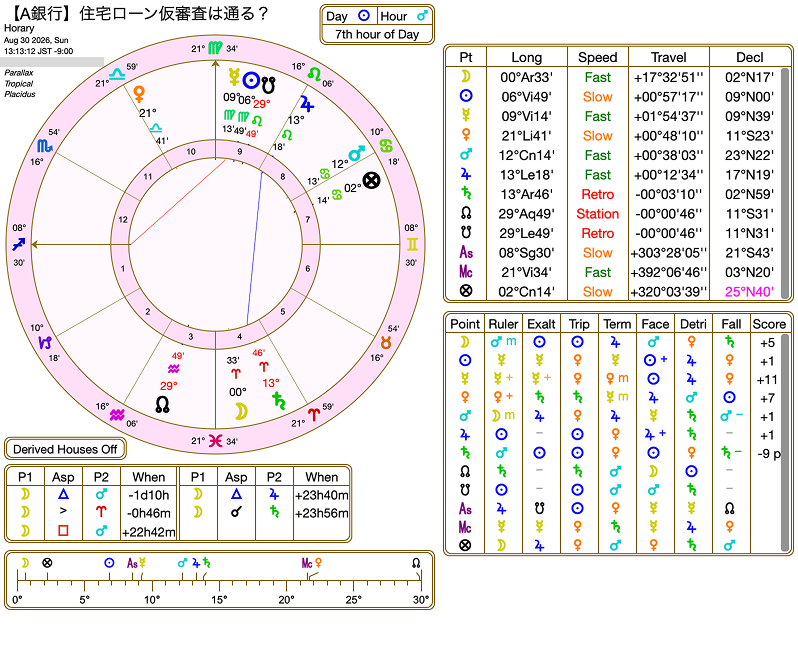Click the As icon in the positions table
This screenshot has height=649, width=798.
(466, 252)
